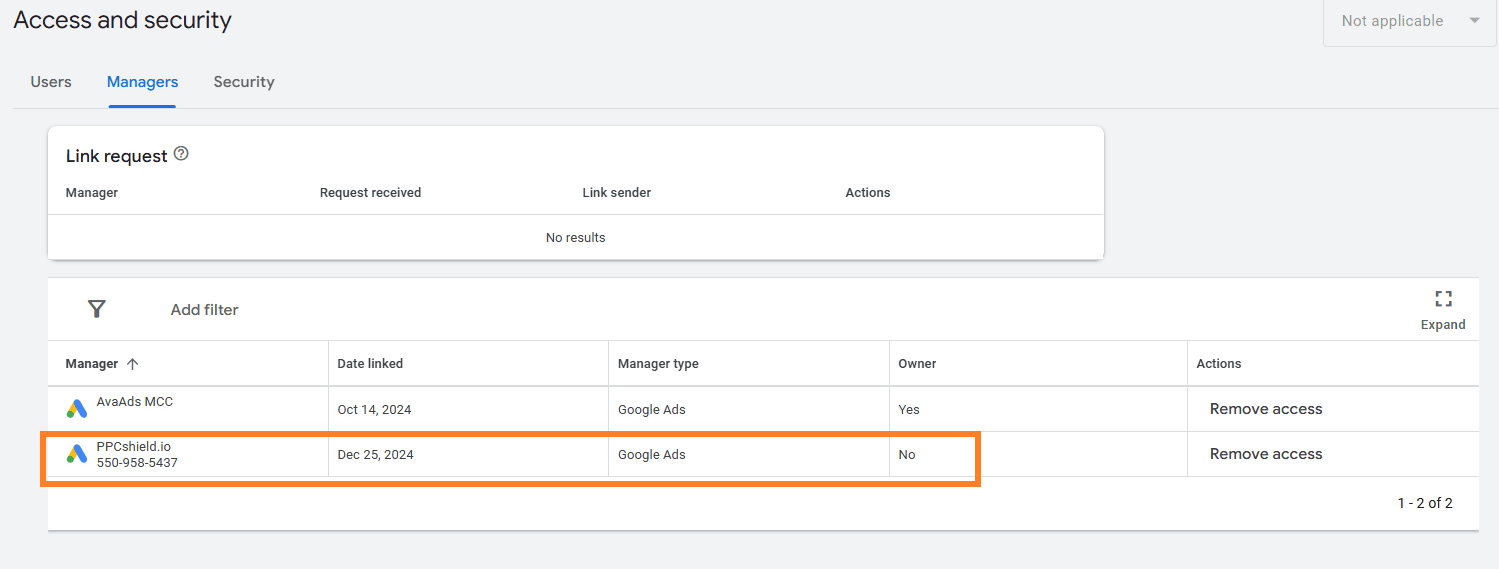Click the filter funnel icon

(96, 309)
